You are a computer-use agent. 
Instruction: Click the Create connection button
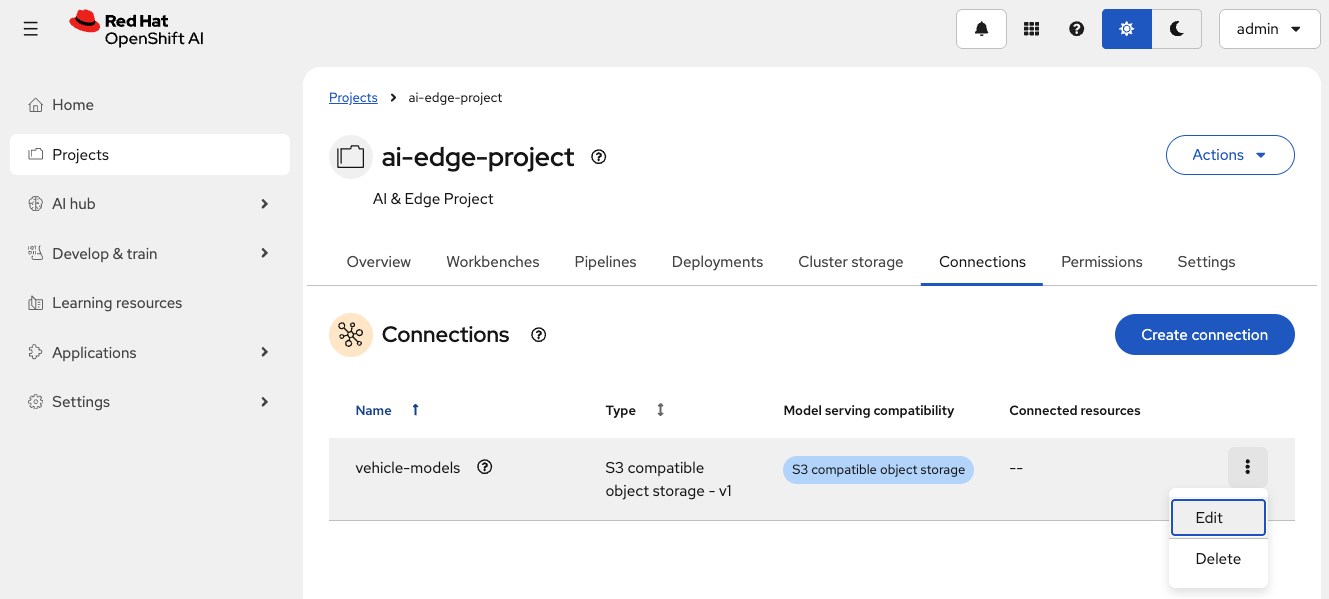(1204, 335)
